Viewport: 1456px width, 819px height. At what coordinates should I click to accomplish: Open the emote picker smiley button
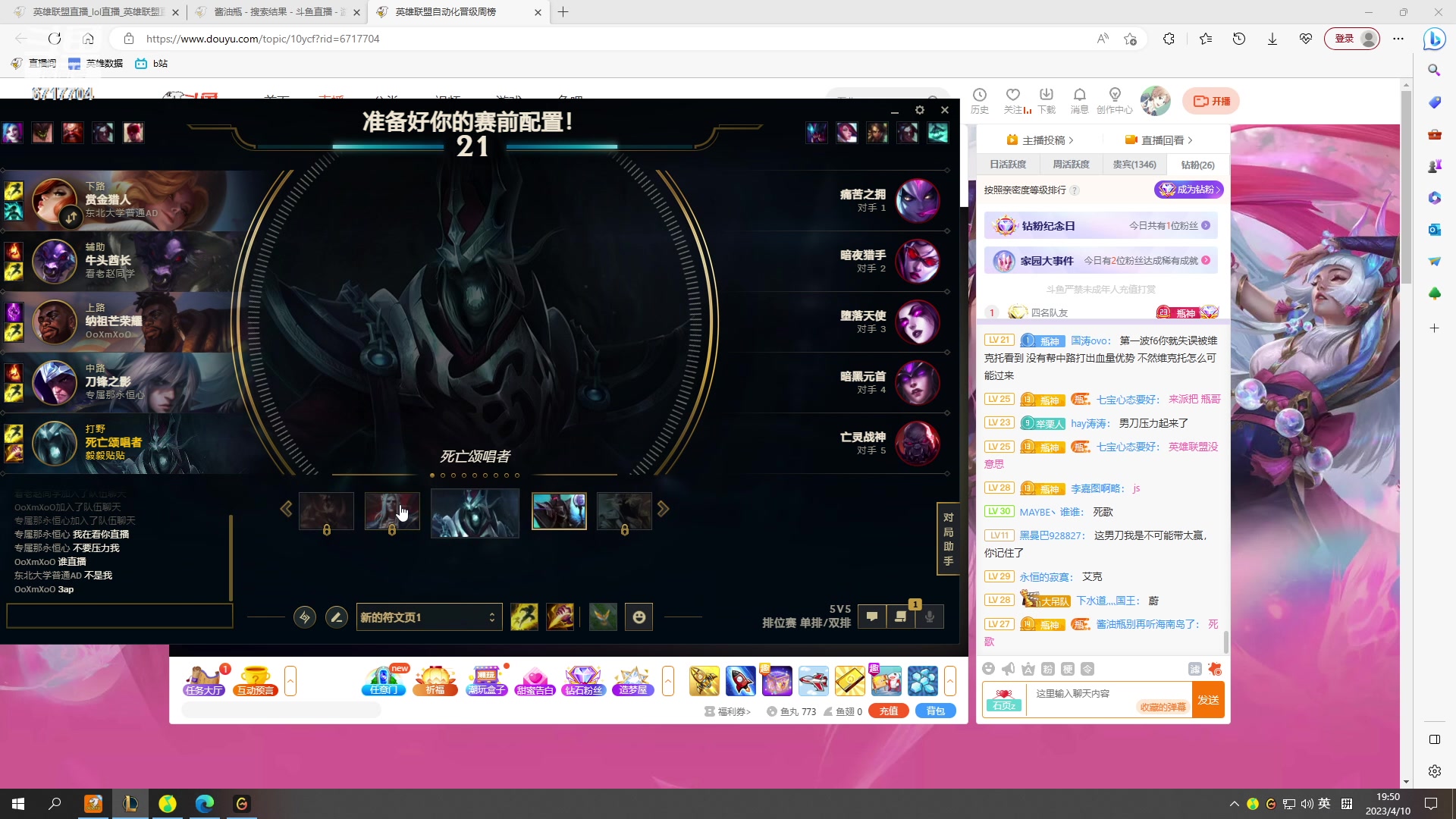coord(639,617)
